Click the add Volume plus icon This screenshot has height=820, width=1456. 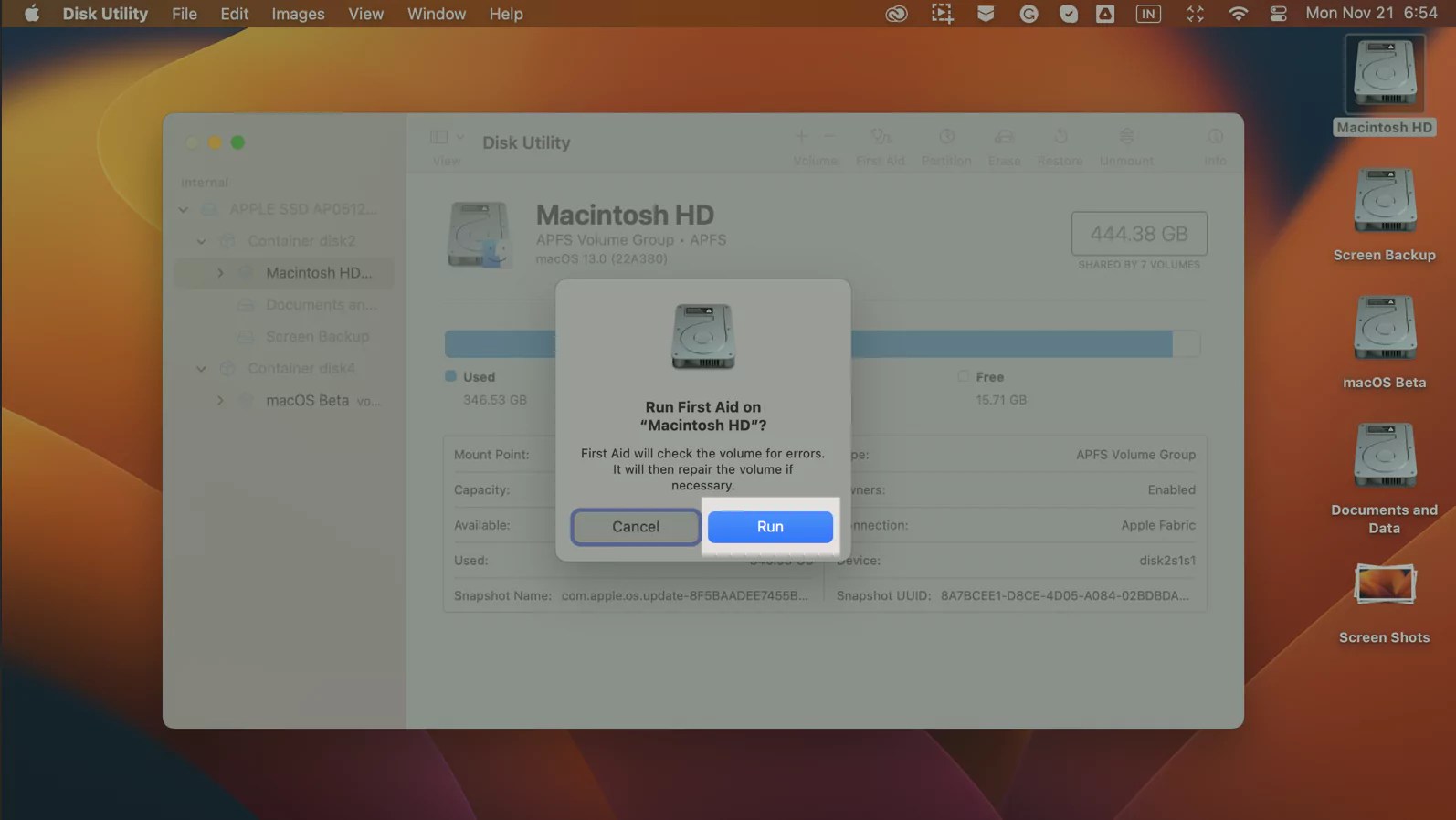click(801, 137)
